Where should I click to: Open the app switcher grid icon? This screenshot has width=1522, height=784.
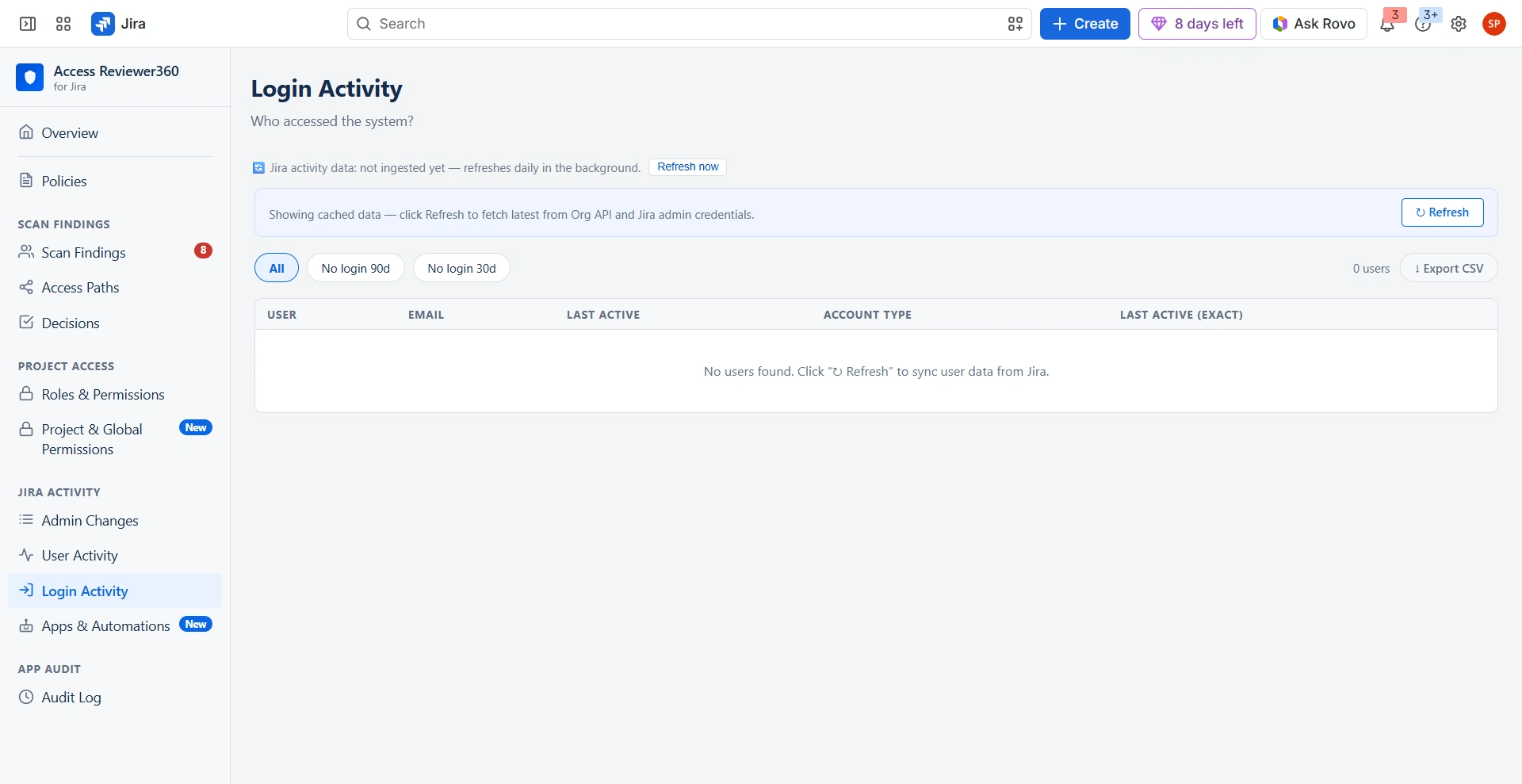pyautogui.click(x=63, y=24)
